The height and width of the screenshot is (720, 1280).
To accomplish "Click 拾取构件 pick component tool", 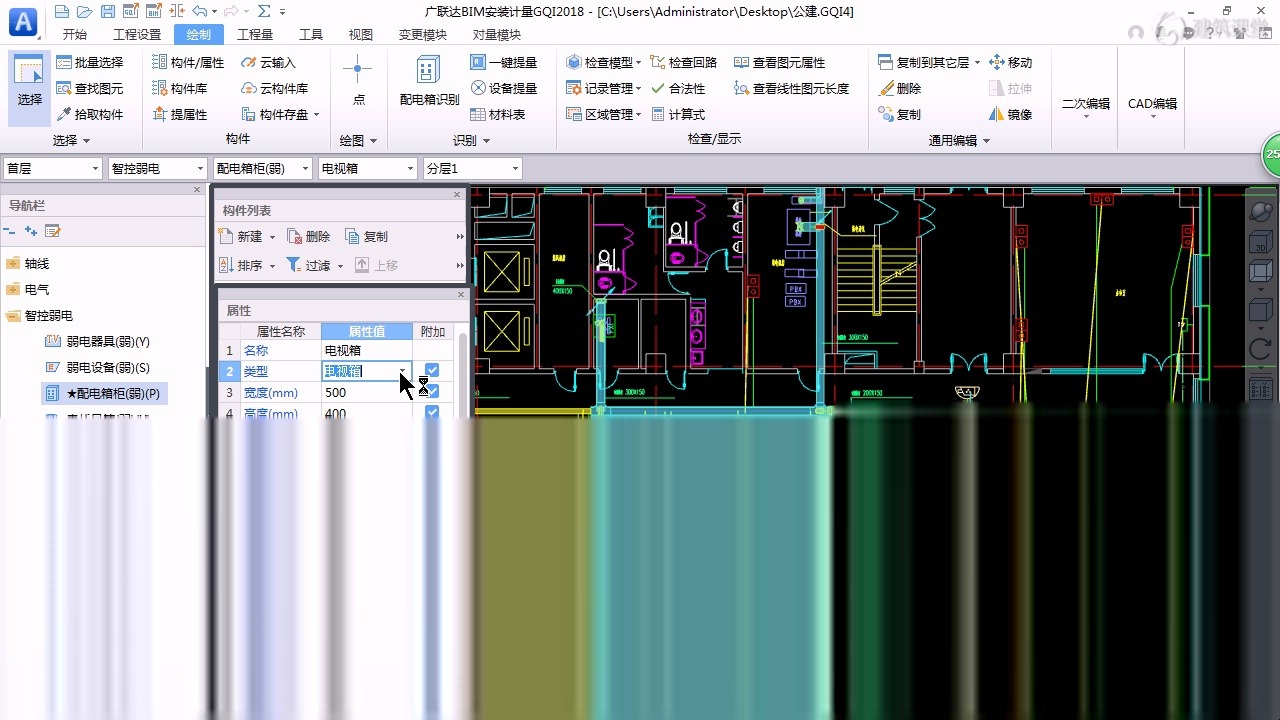I will tap(89, 114).
